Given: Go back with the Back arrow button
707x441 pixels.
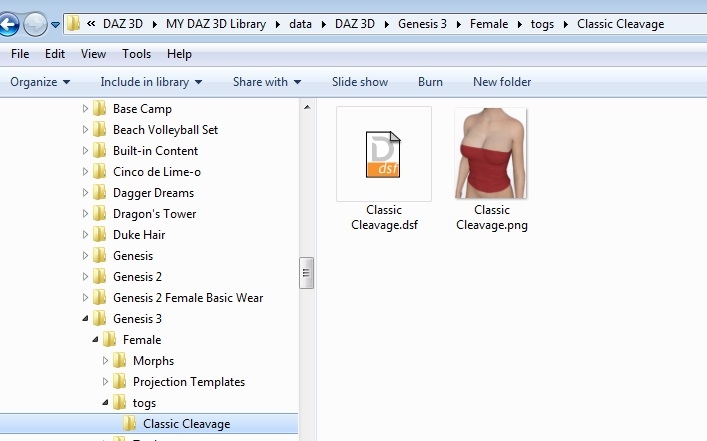Looking at the screenshot, I should [x=8, y=24].
